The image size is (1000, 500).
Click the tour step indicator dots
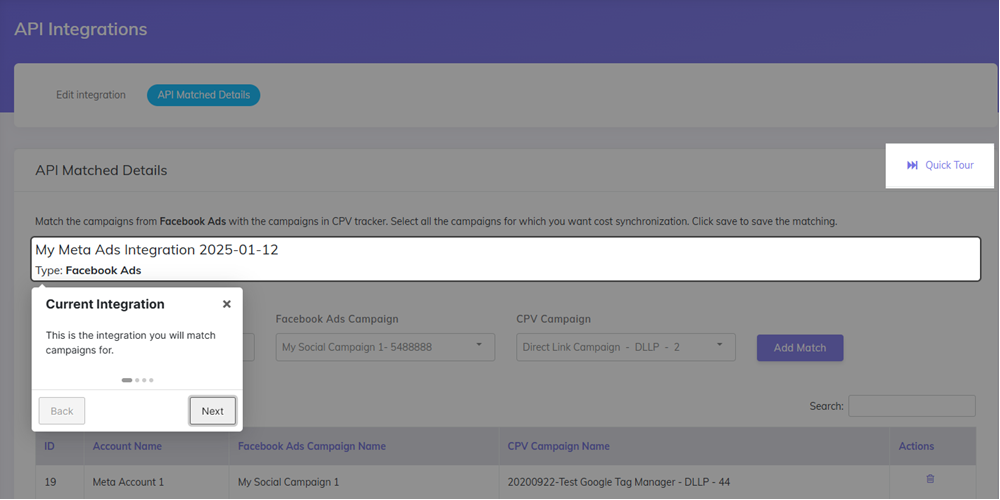click(137, 380)
